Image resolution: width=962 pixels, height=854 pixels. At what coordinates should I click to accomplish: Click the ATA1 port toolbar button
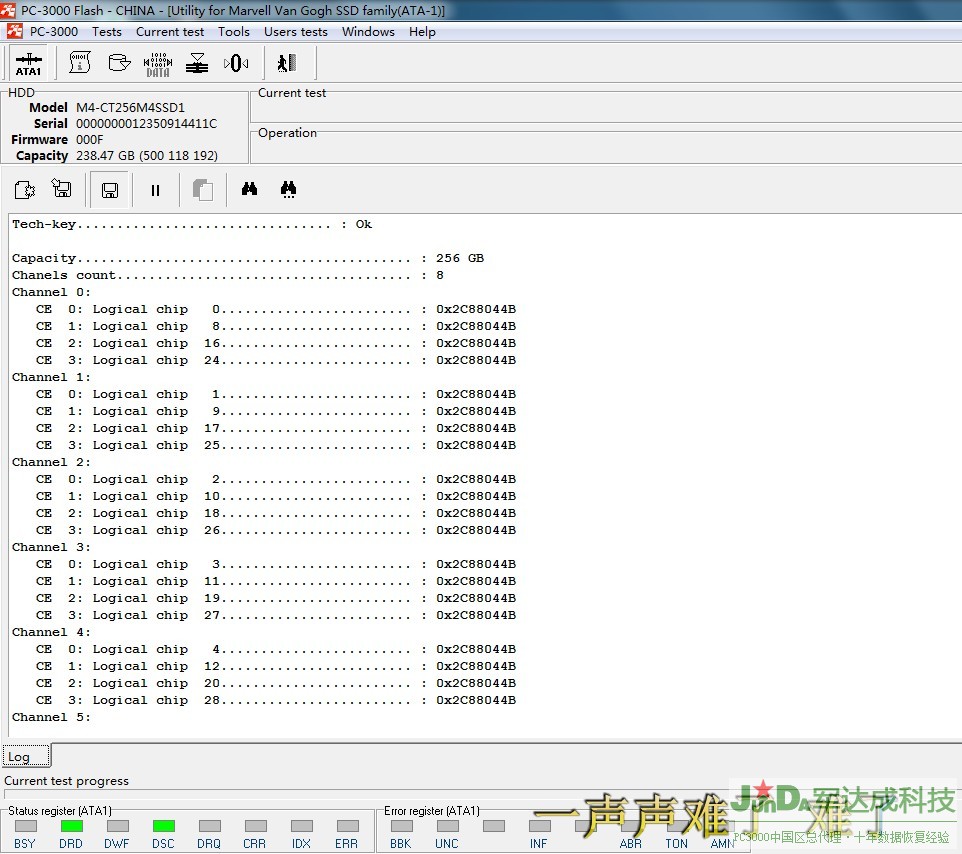28,63
